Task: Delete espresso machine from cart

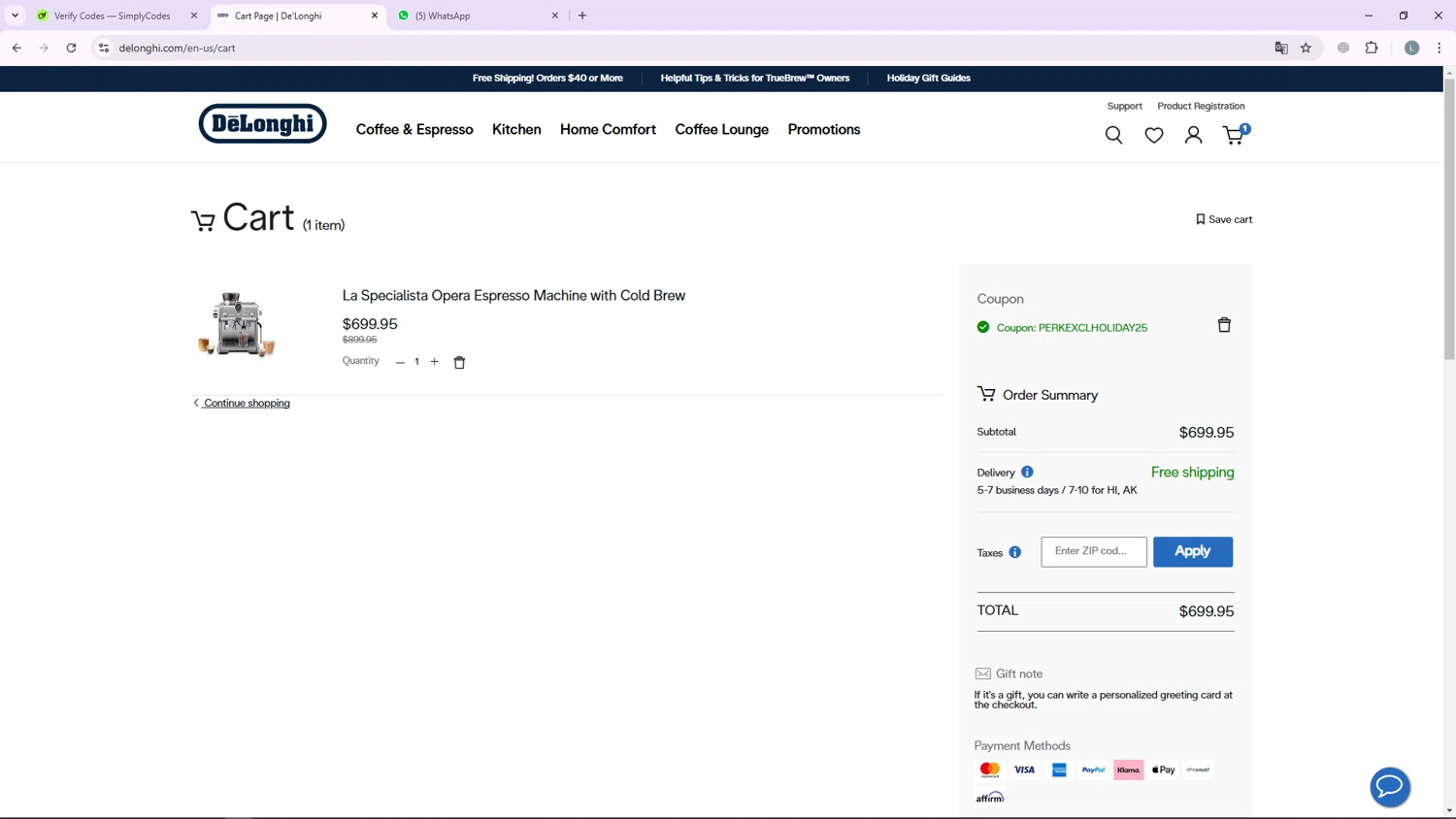Action: tap(459, 362)
